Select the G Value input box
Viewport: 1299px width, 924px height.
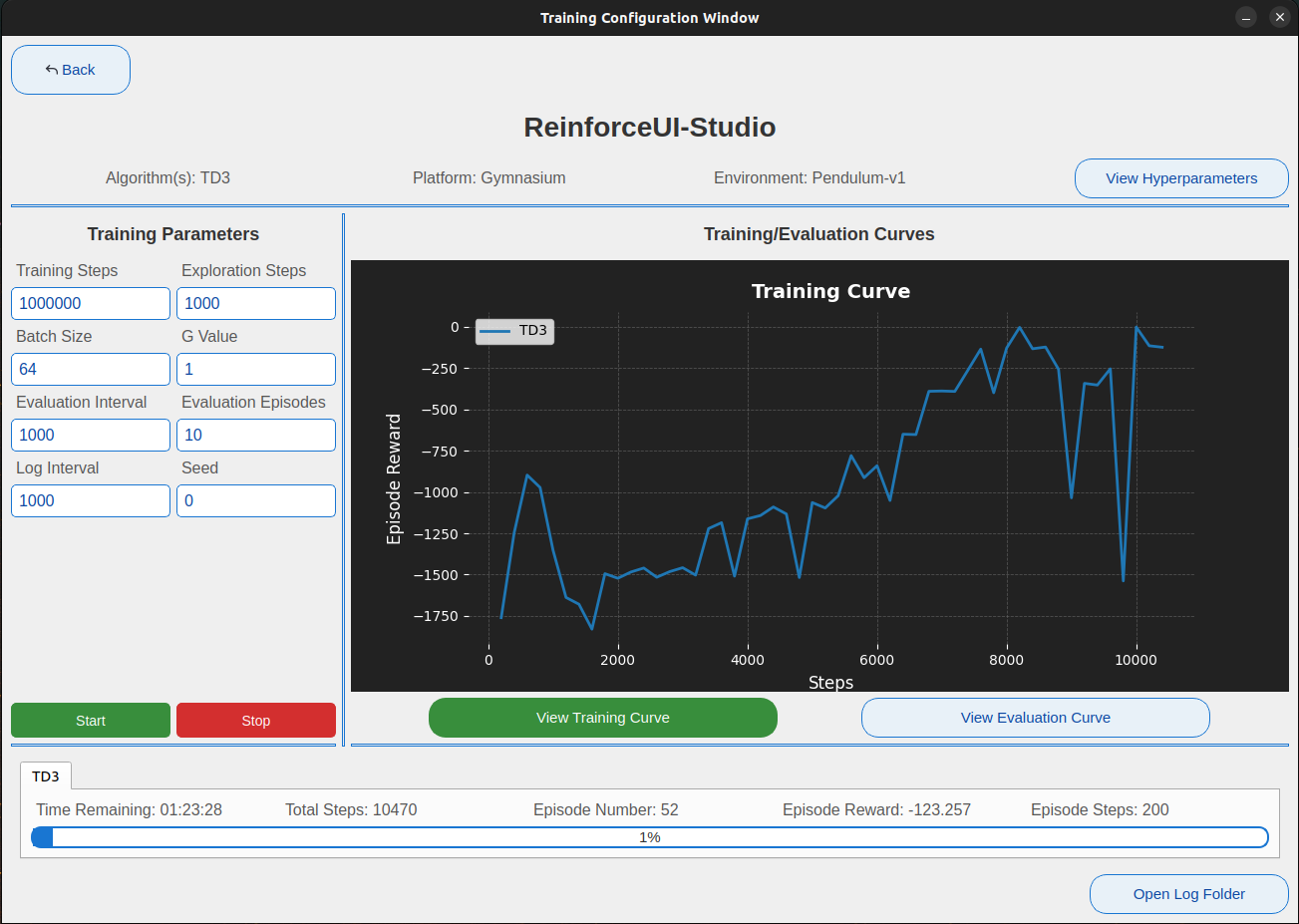coord(255,369)
